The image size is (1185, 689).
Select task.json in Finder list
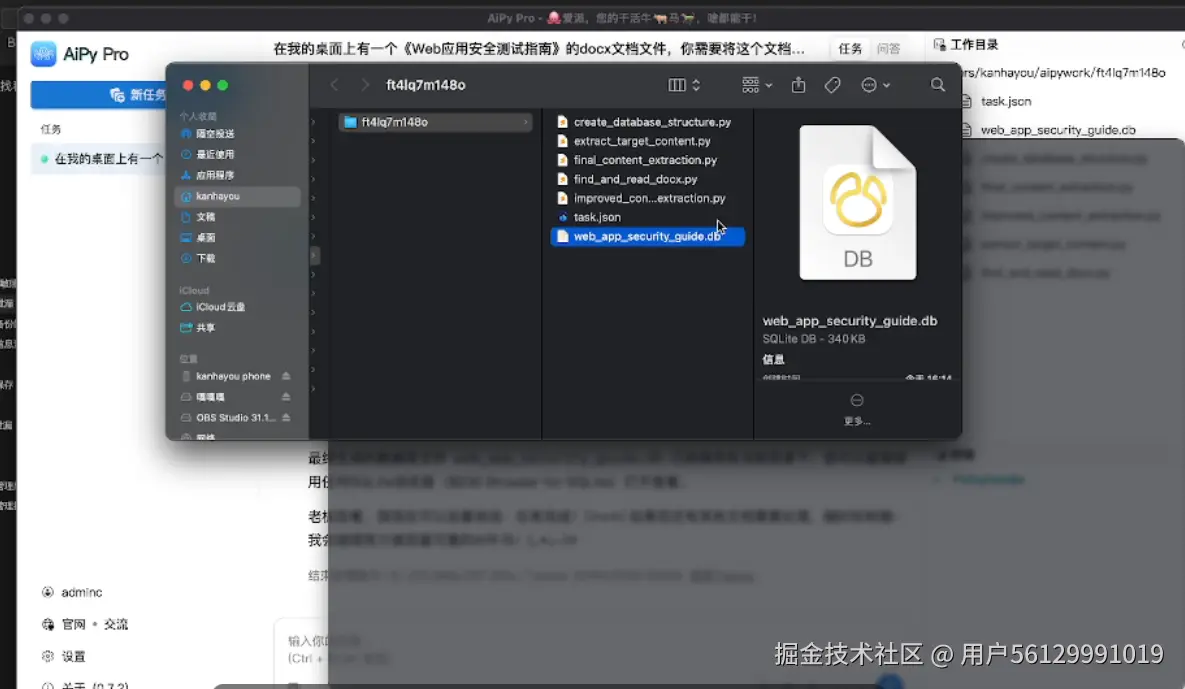[647, 217]
